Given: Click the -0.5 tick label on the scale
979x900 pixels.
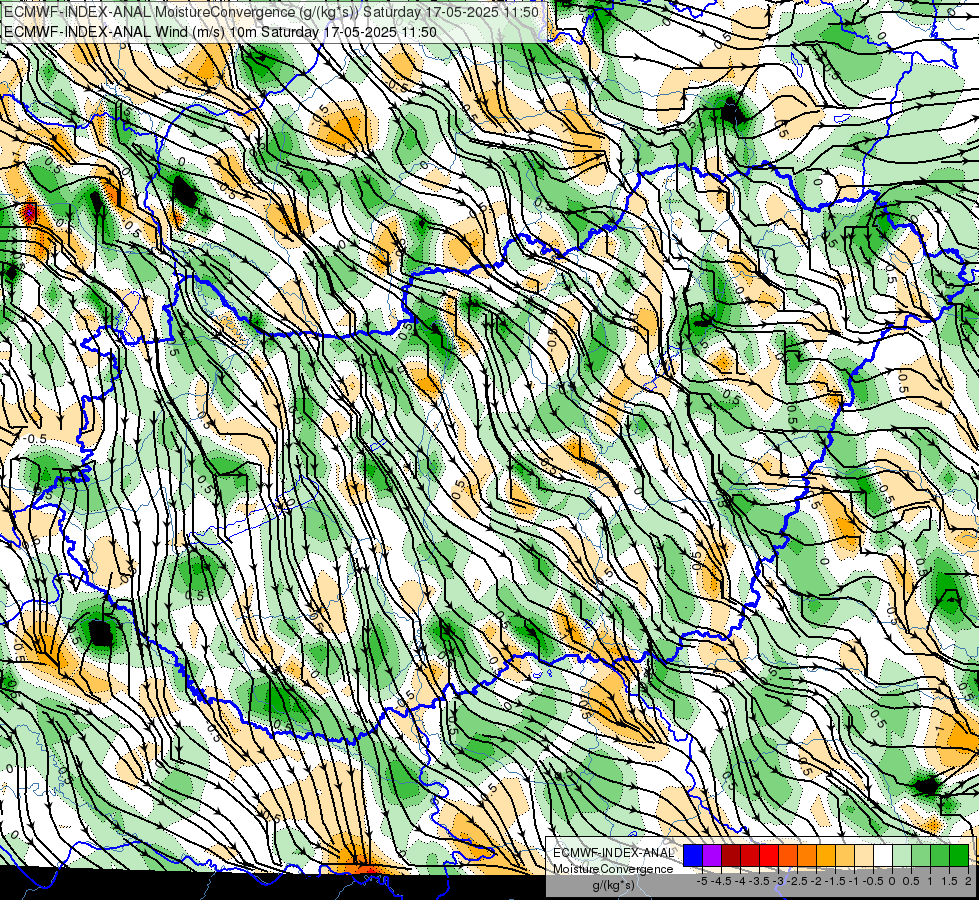Looking at the screenshot, I should pos(873,881).
